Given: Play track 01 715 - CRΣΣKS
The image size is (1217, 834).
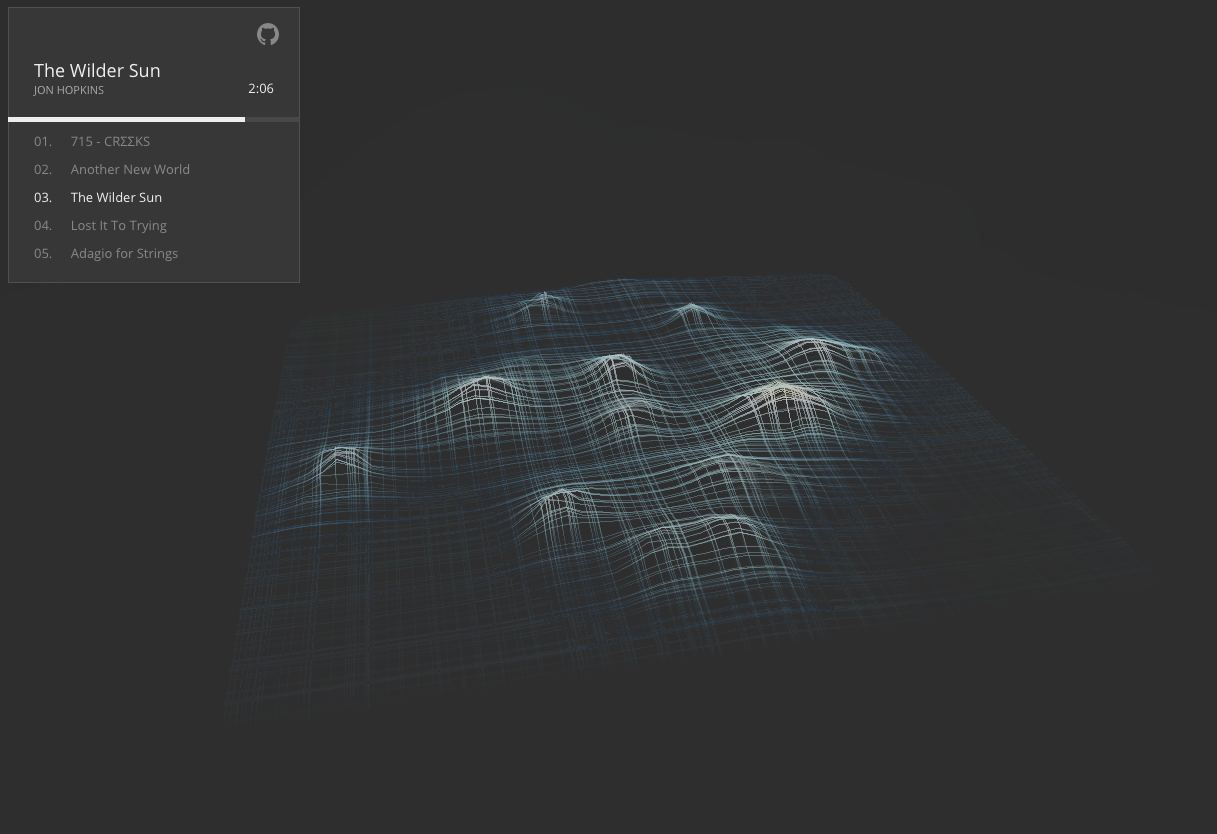Looking at the screenshot, I should pyautogui.click(x=154, y=141).
